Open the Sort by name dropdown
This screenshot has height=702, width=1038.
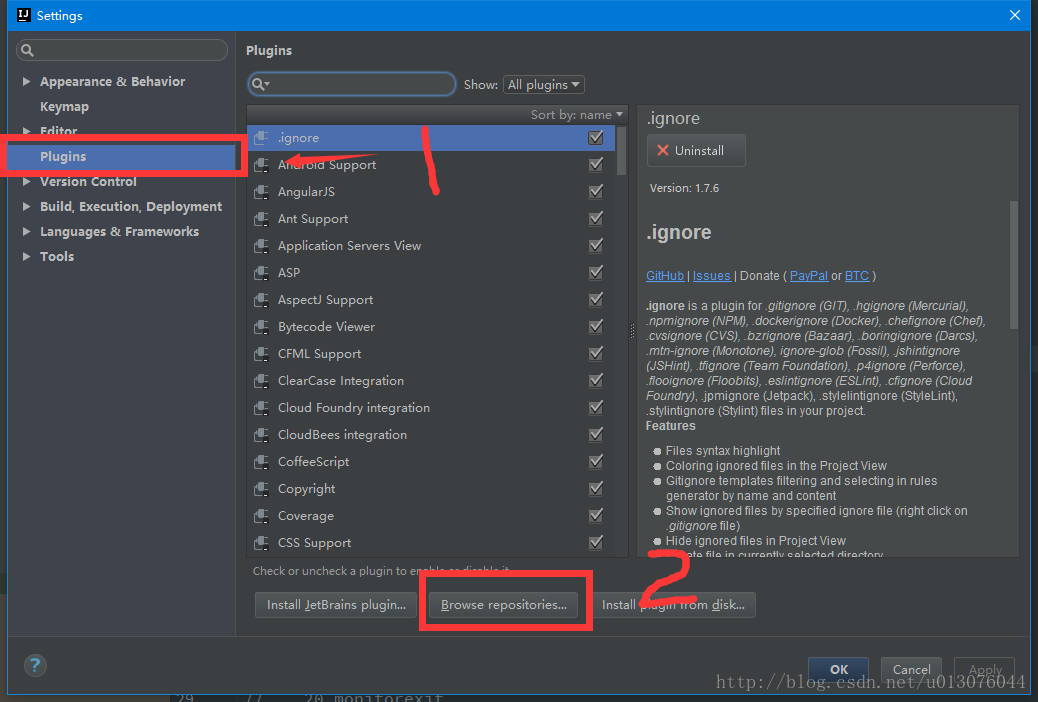click(x=577, y=115)
